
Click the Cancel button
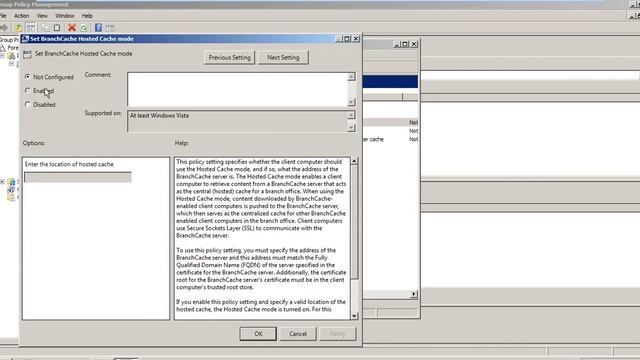[298, 334]
